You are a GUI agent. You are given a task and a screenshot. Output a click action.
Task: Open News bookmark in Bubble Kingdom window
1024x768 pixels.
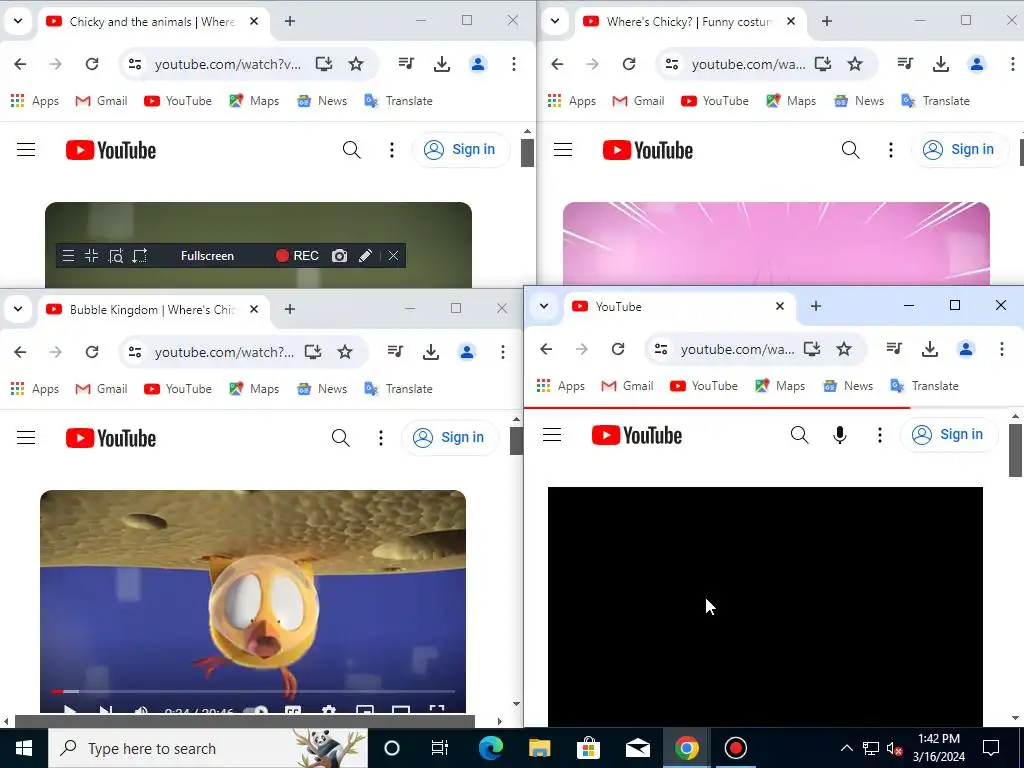pyautogui.click(x=323, y=389)
